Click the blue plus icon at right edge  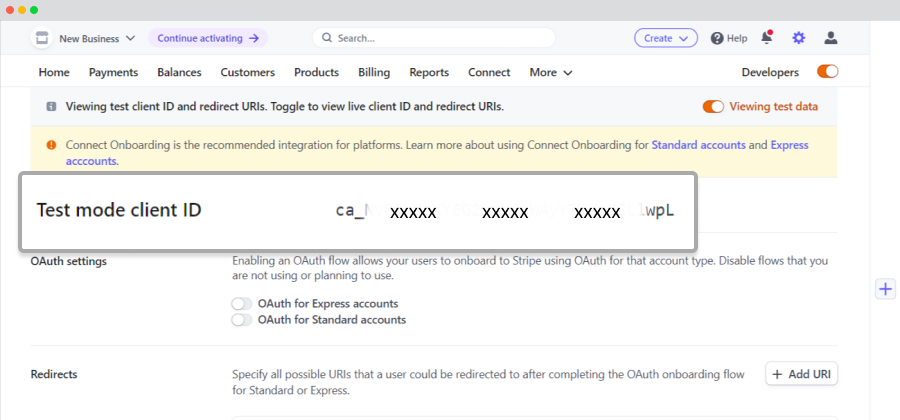click(886, 289)
